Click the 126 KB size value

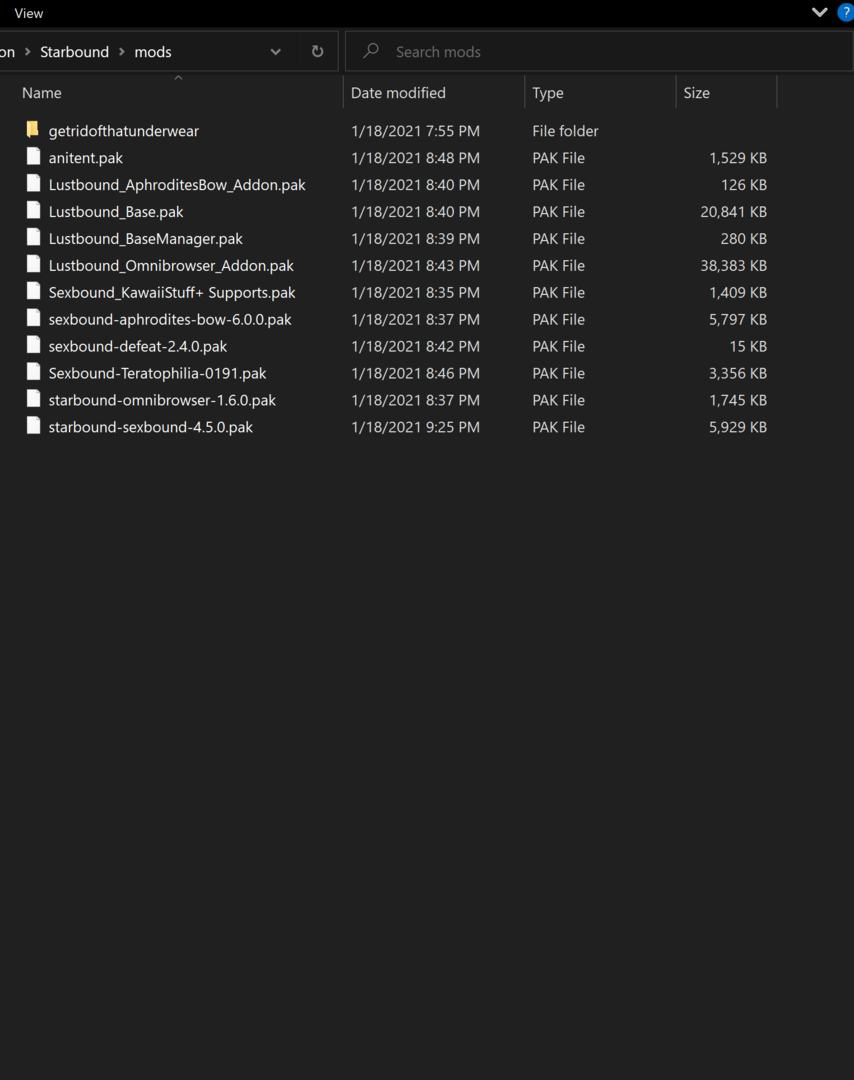point(744,185)
